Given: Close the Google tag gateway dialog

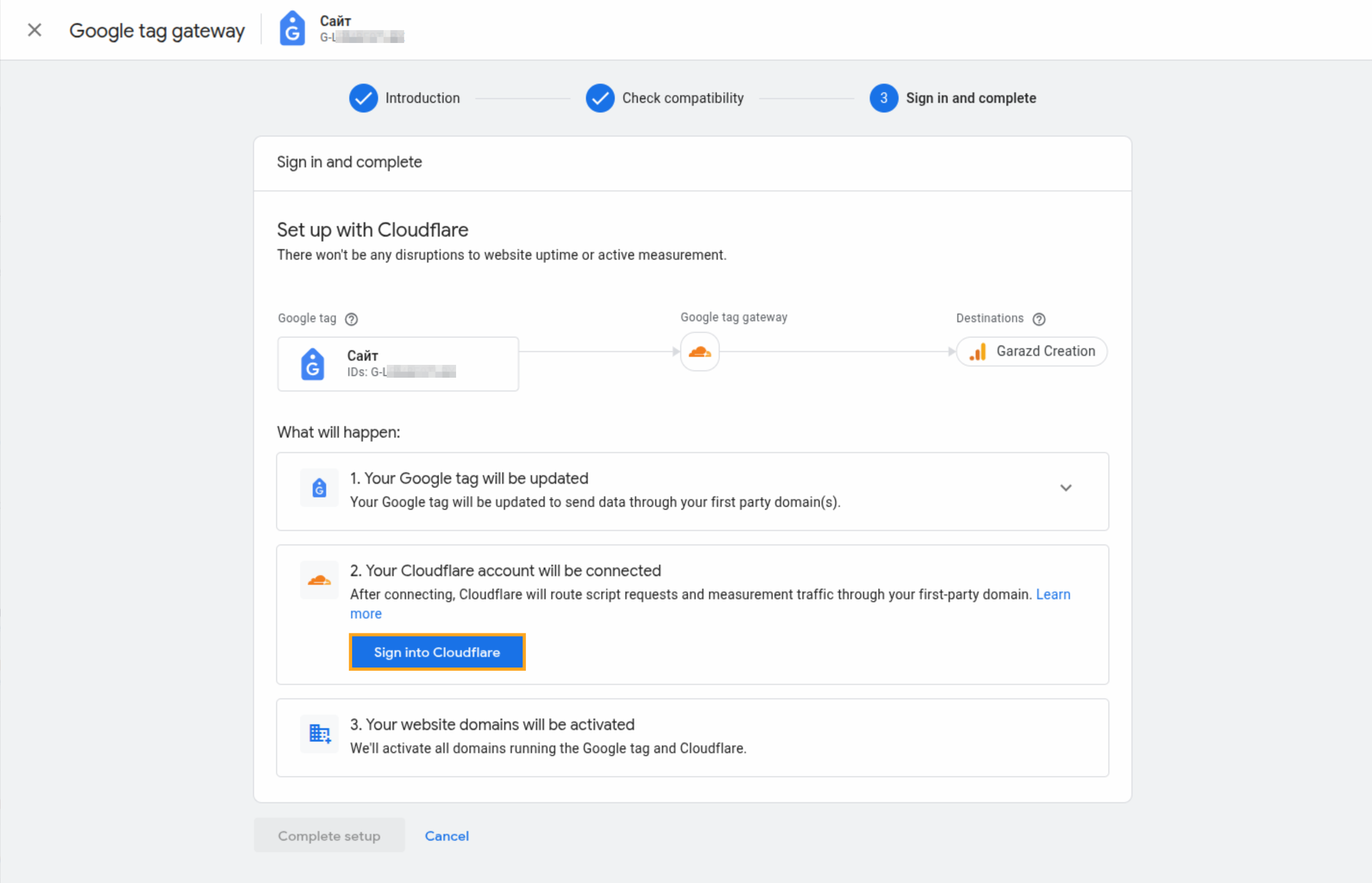Looking at the screenshot, I should click(x=34, y=30).
